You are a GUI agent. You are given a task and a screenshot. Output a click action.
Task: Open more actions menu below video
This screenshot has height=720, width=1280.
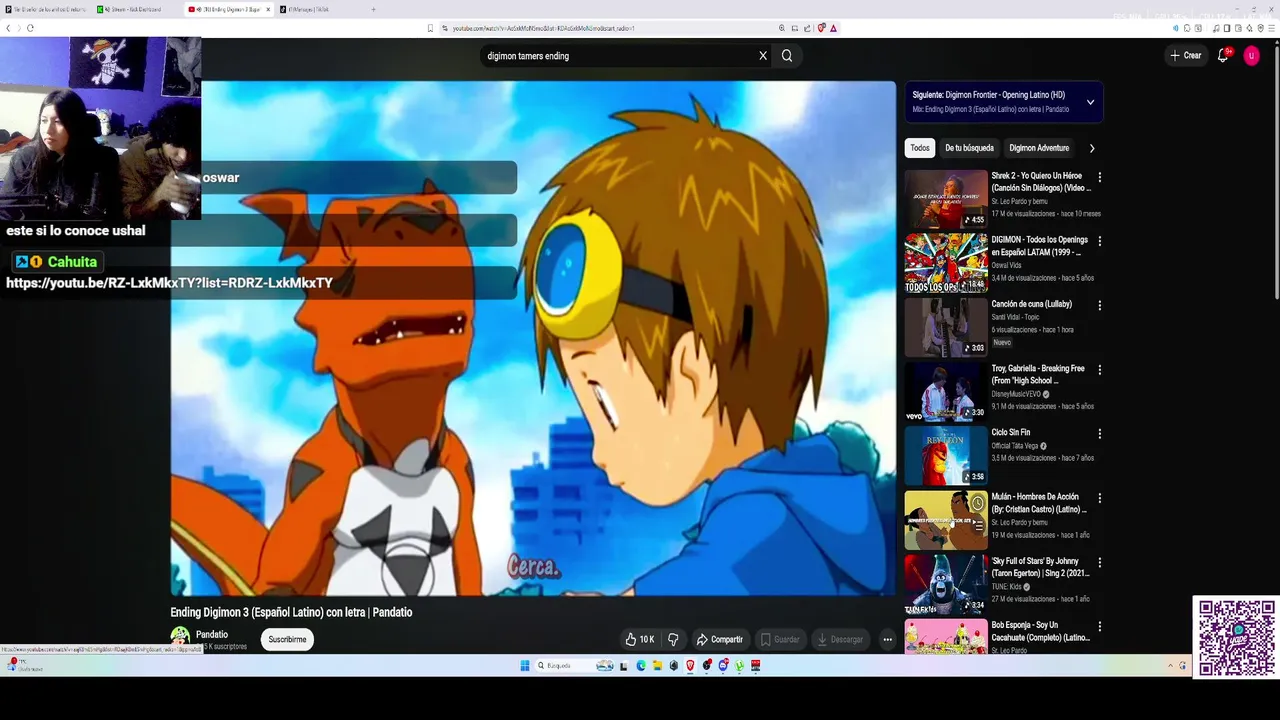pos(887,639)
